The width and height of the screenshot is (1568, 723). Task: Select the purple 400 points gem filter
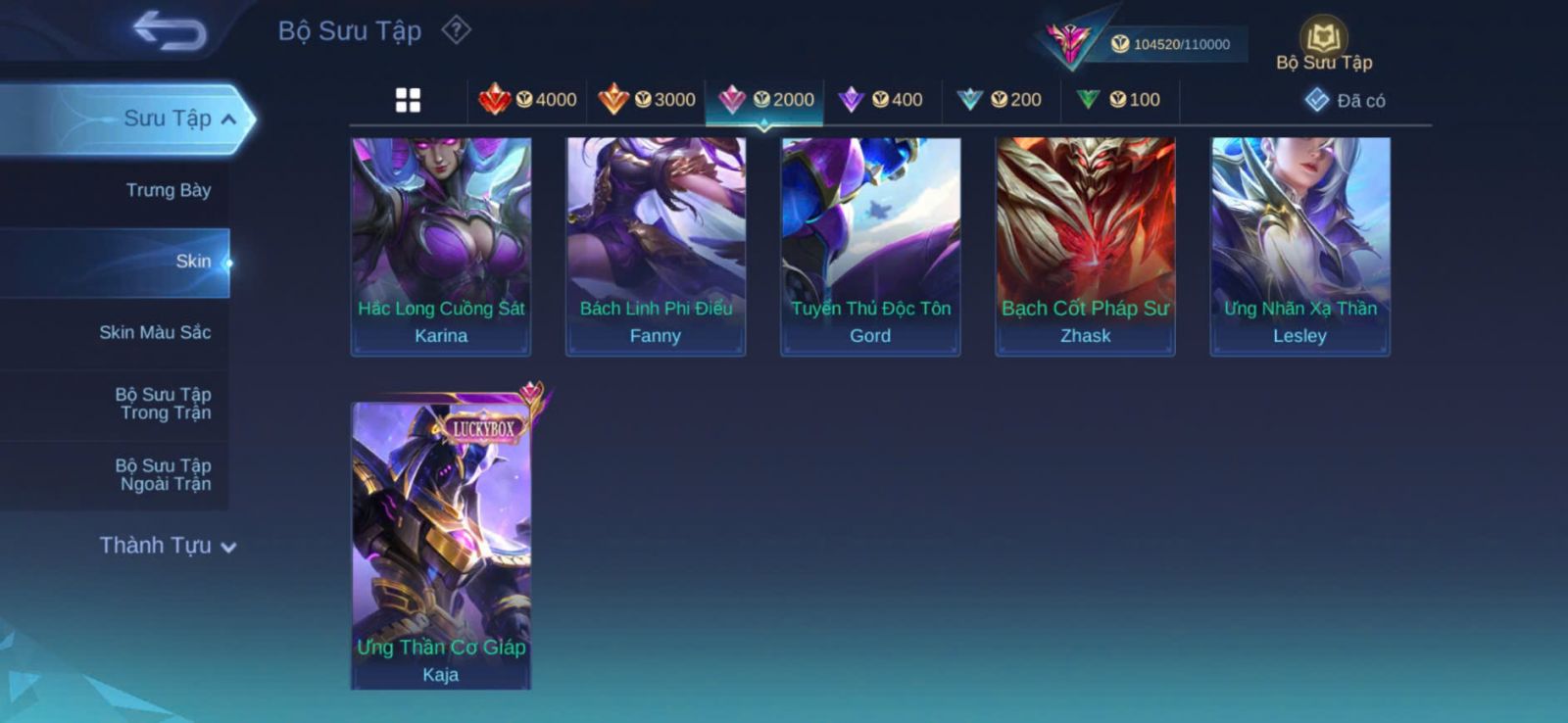(880, 99)
